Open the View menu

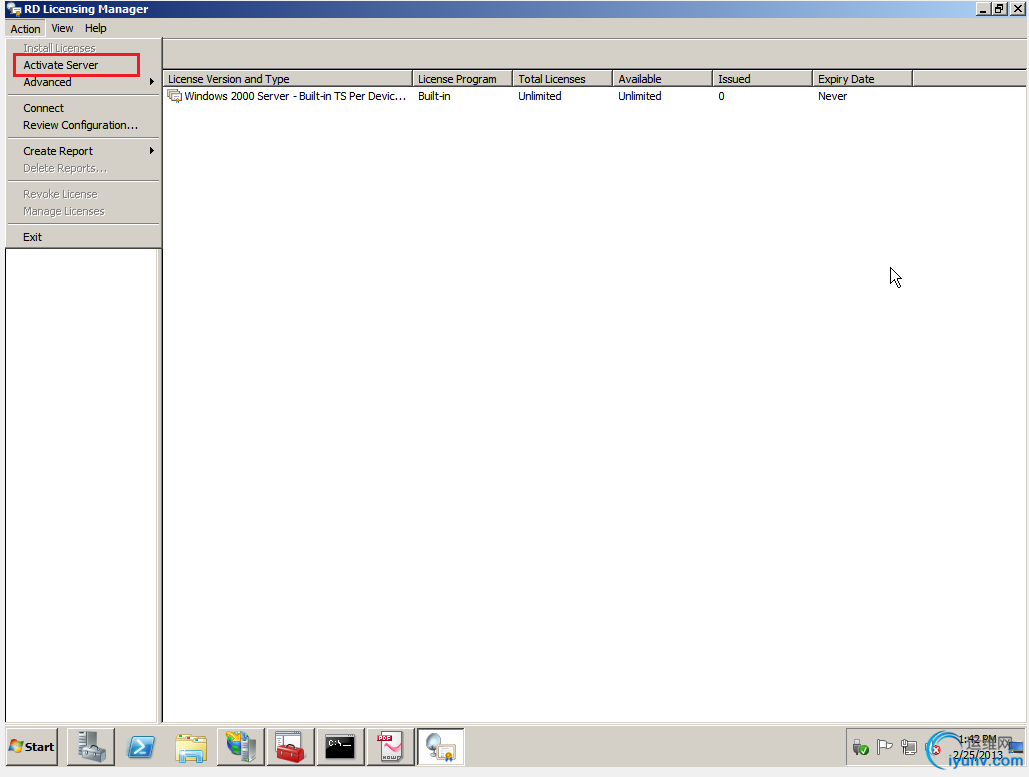point(62,28)
